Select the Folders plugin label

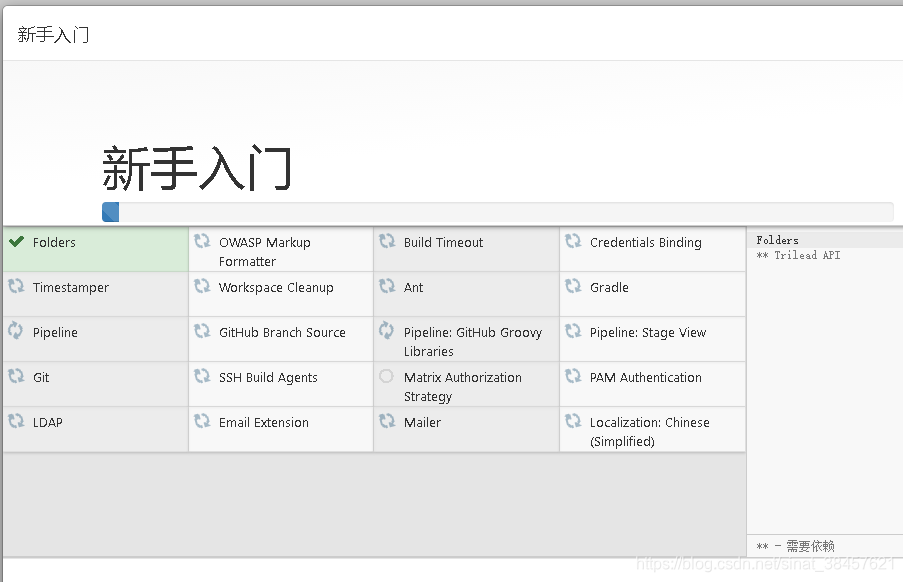click(x=54, y=242)
